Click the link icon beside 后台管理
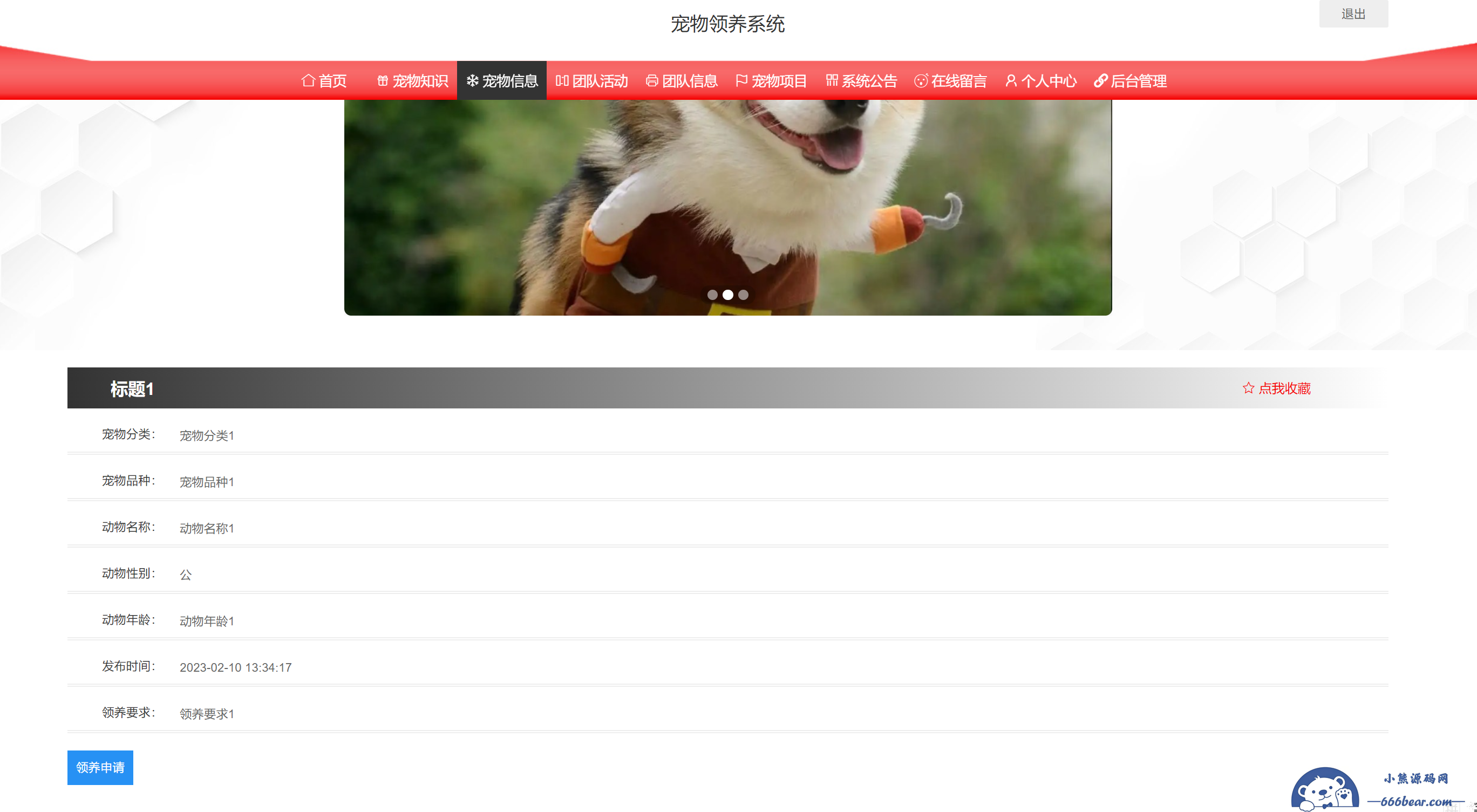Image resolution: width=1477 pixels, height=812 pixels. click(x=1100, y=81)
